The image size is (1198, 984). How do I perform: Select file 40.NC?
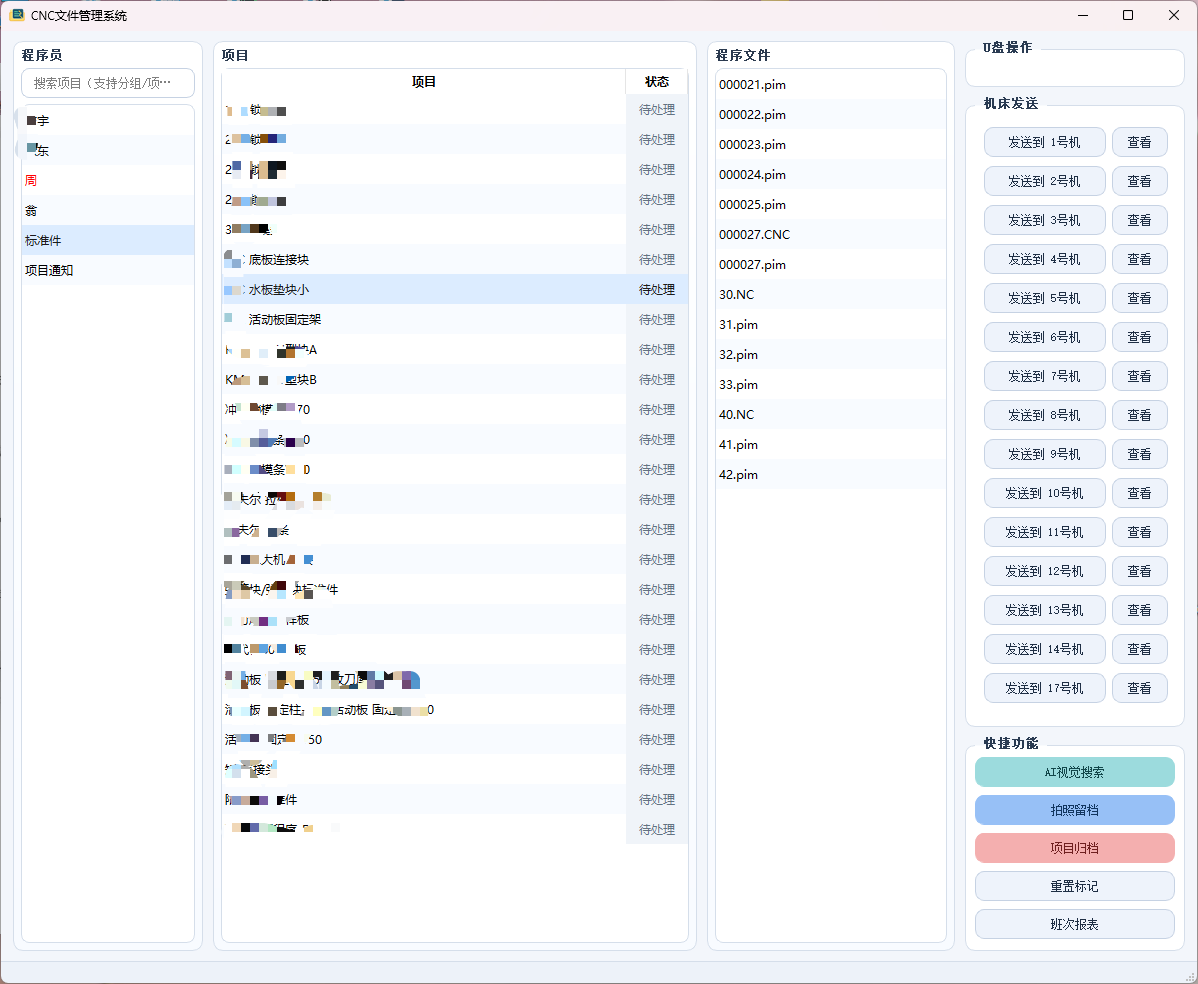click(831, 414)
